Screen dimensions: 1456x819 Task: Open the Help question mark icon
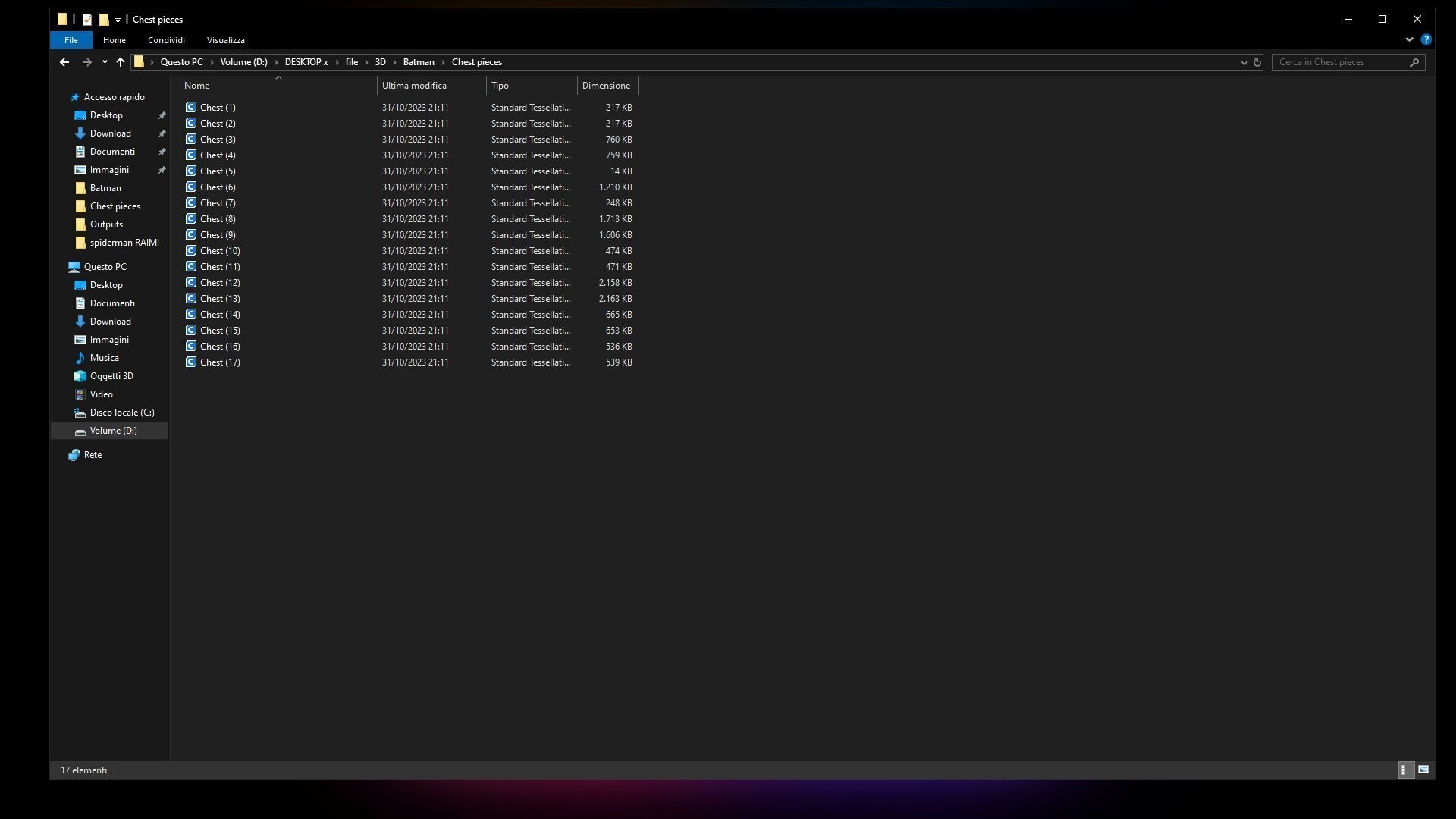click(1426, 39)
